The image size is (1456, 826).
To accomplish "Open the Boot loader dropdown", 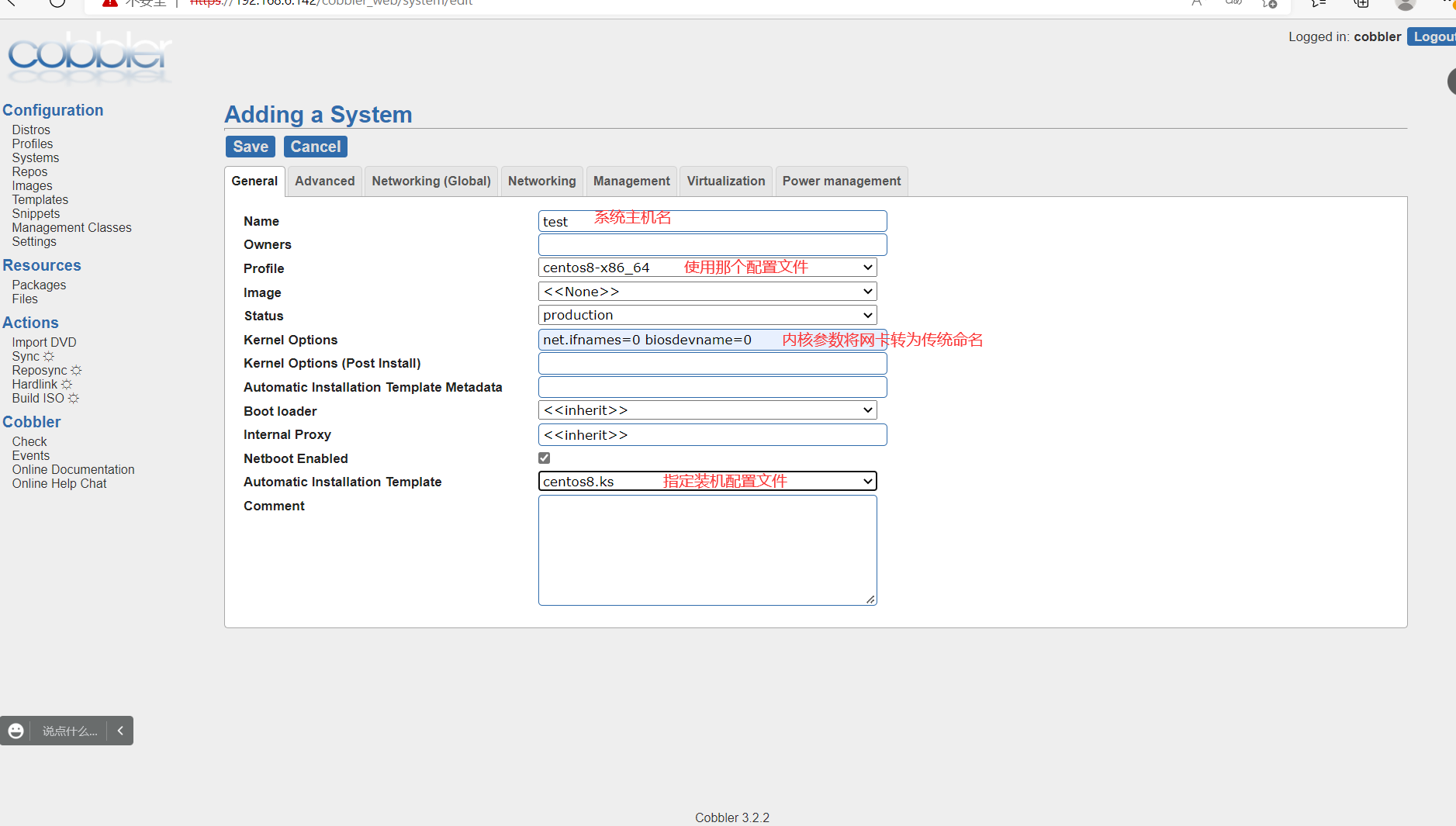I will [x=707, y=410].
